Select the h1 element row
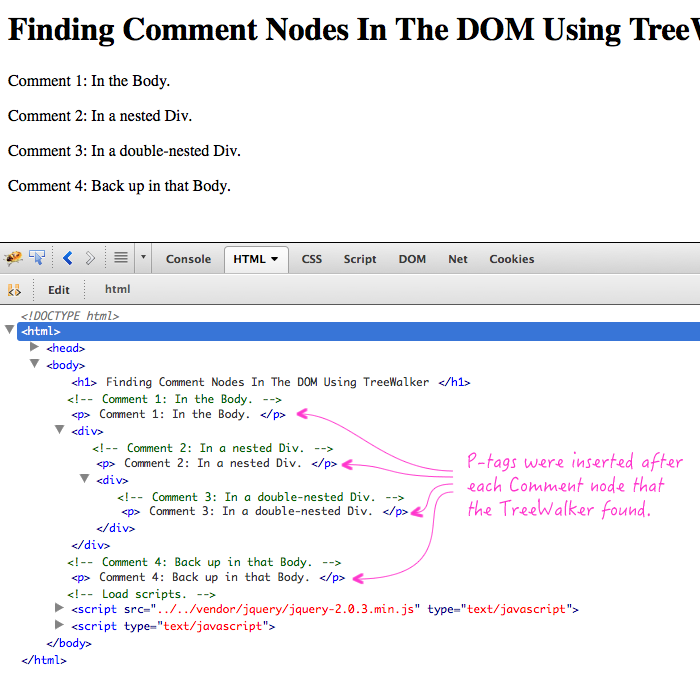 (271, 382)
